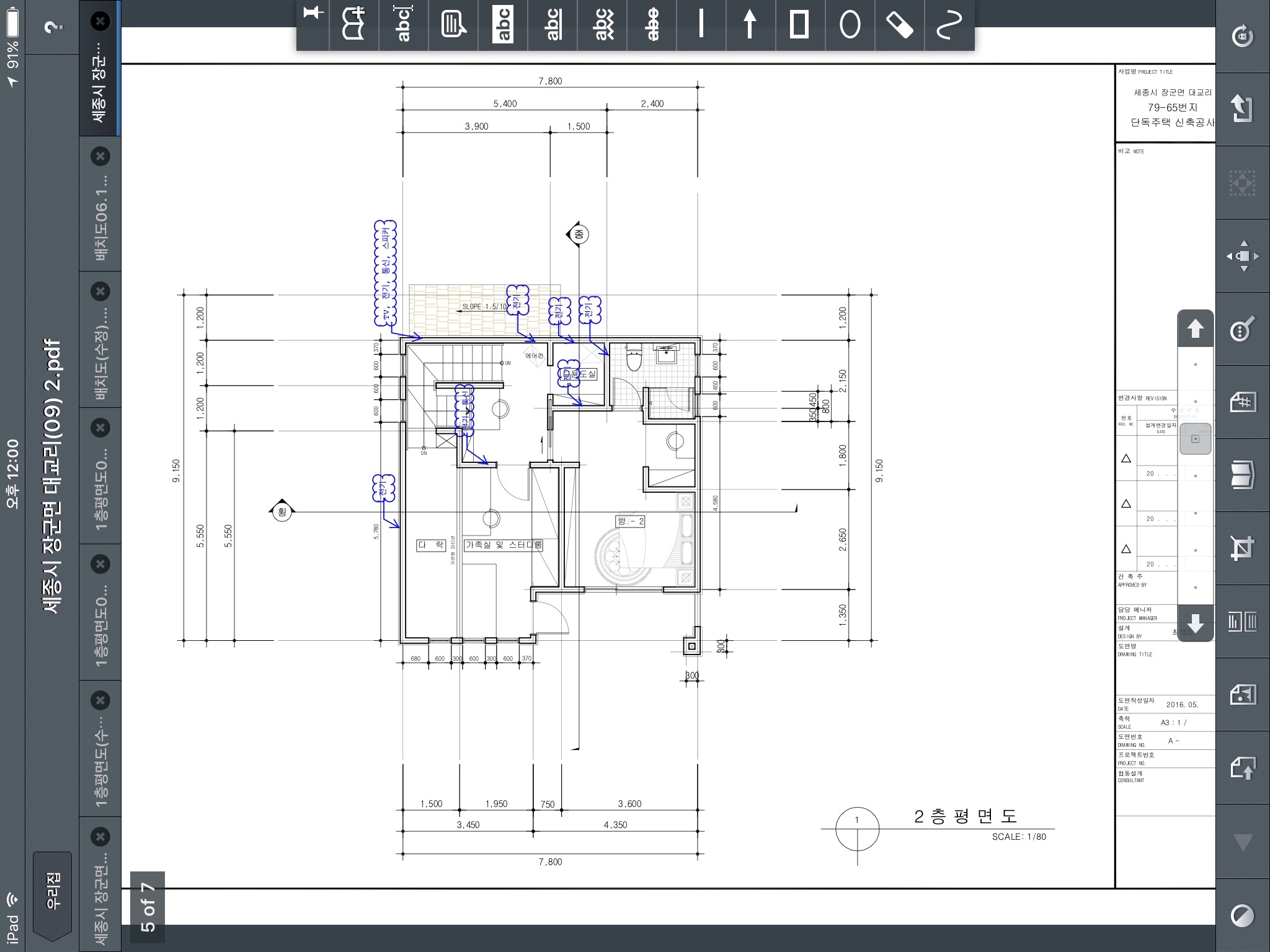Click the page scroller thumb handle
This screenshot has height=952, width=1270.
(1196, 439)
